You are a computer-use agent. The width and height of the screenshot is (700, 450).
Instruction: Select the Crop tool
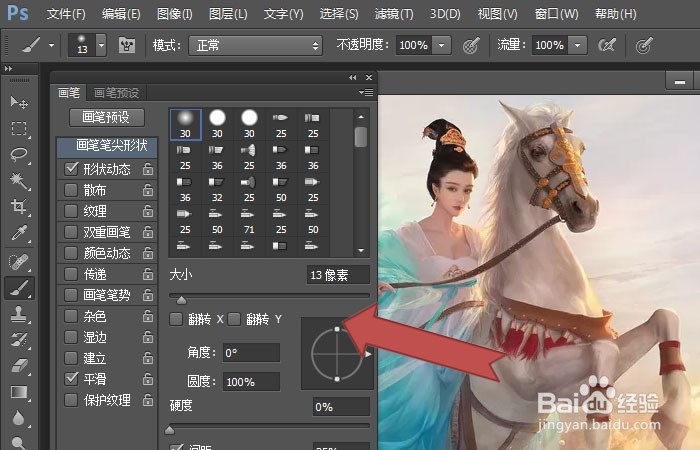(x=19, y=206)
